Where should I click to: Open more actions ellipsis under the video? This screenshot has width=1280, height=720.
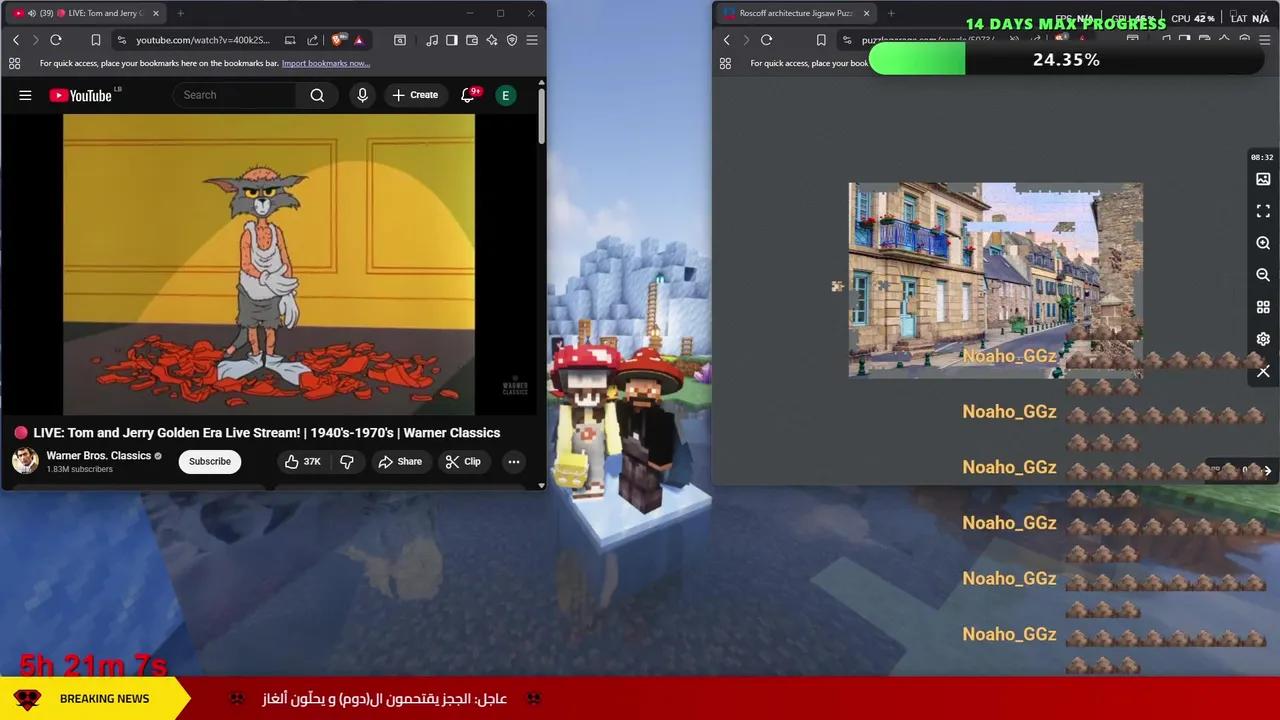tap(513, 461)
